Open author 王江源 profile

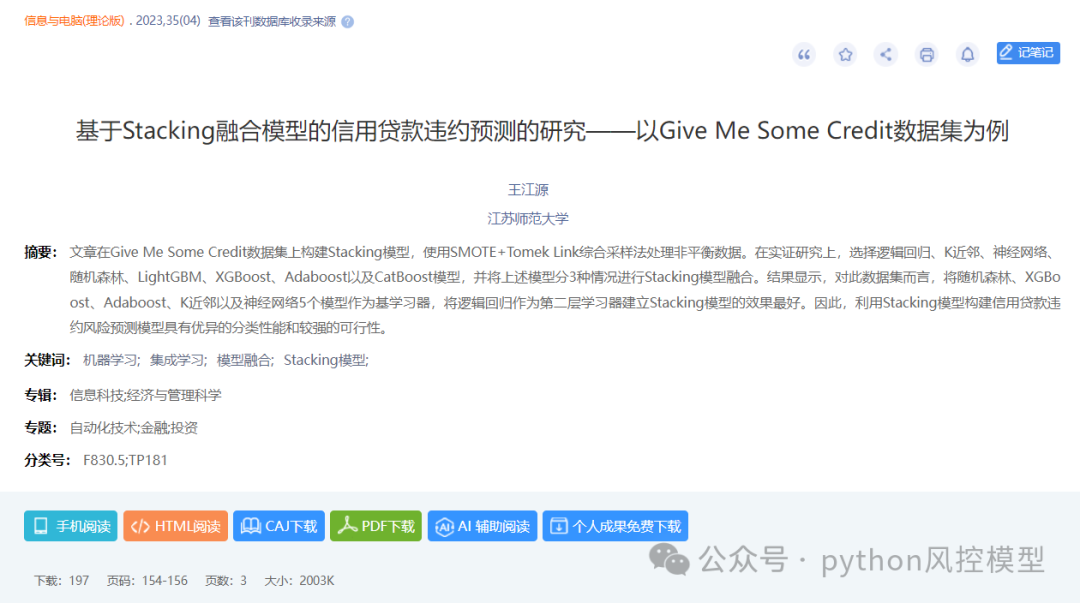pos(528,190)
